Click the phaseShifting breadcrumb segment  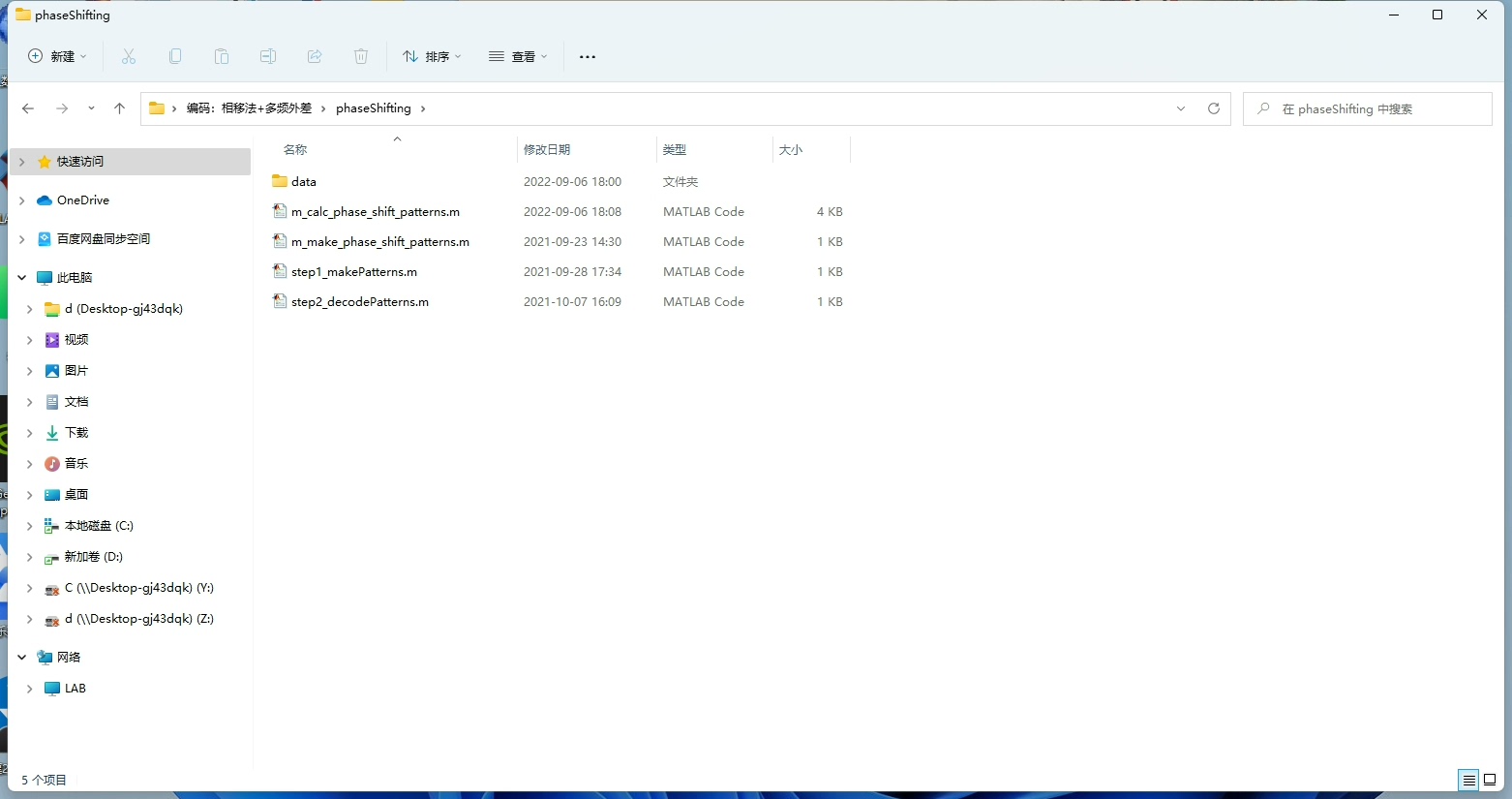click(374, 108)
